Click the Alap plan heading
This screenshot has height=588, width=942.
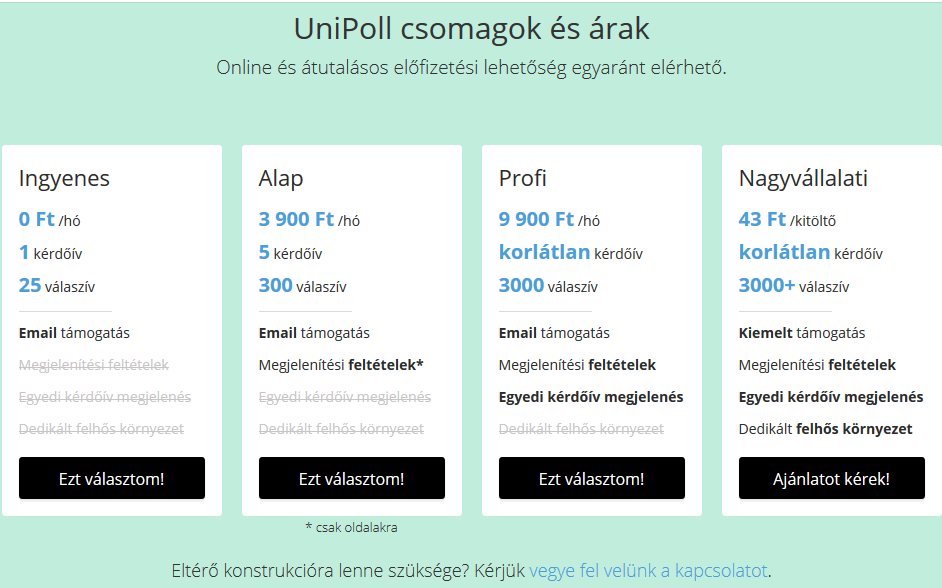pos(281,178)
